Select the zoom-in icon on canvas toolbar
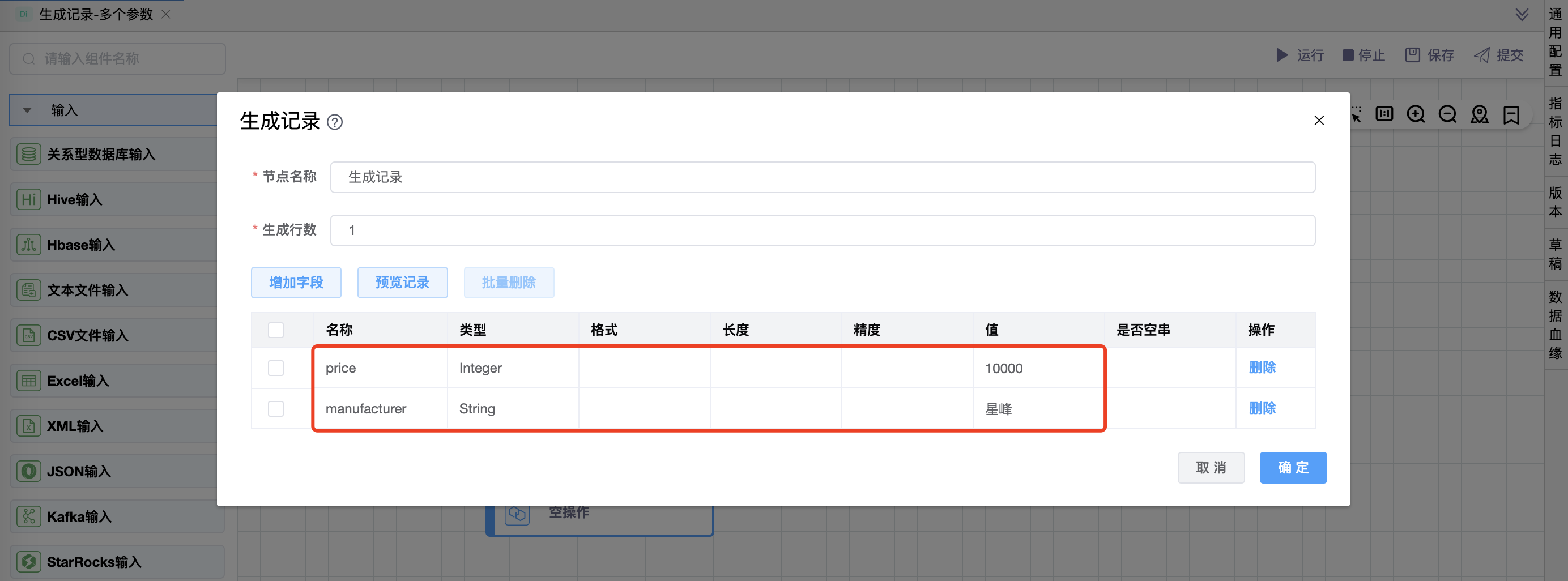This screenshot has height=581, width=1568. (x=1416, y=114)
